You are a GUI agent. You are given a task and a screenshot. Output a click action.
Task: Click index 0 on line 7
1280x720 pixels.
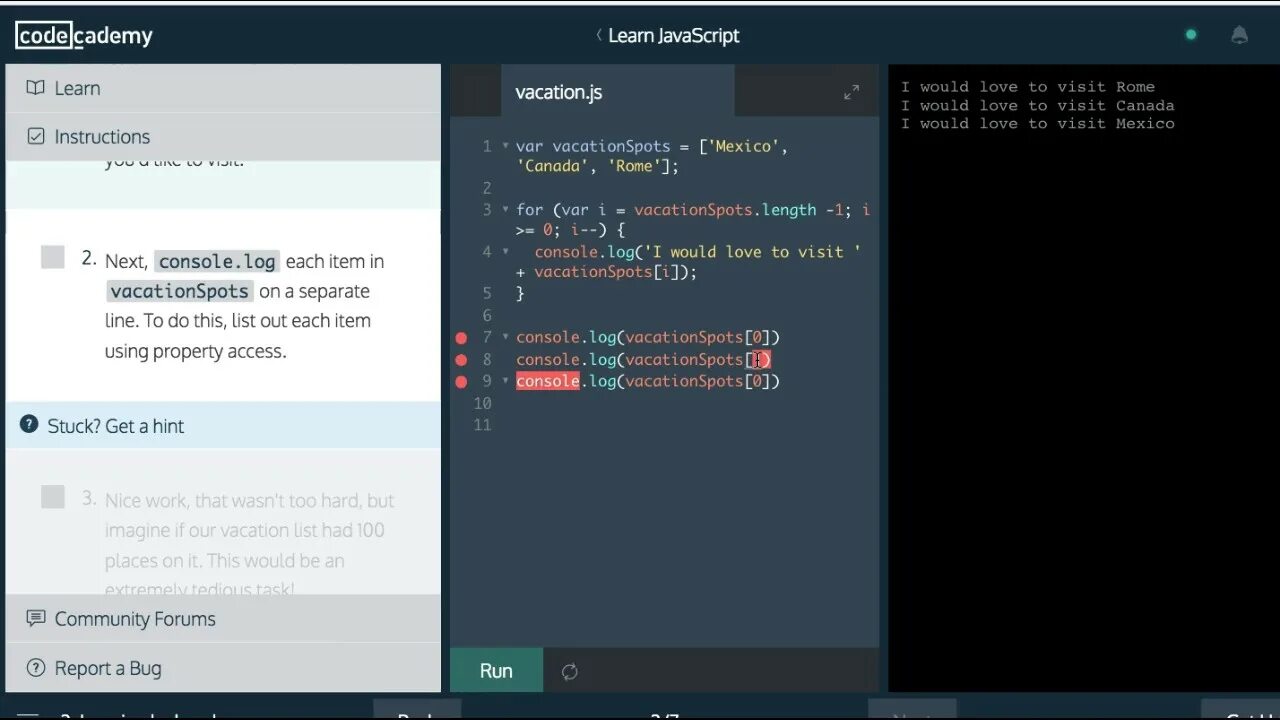[757, 337]
